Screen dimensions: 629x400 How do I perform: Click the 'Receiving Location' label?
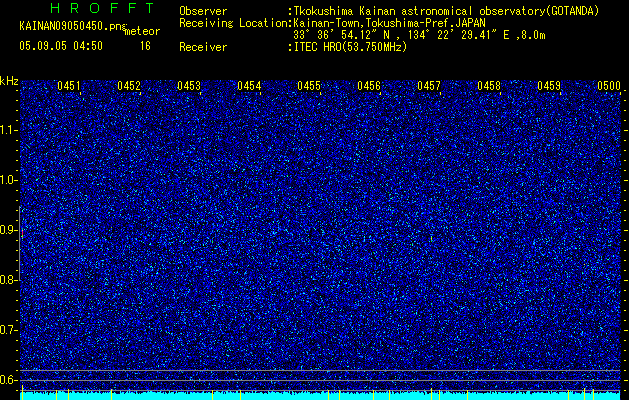[x=233, y=23]
